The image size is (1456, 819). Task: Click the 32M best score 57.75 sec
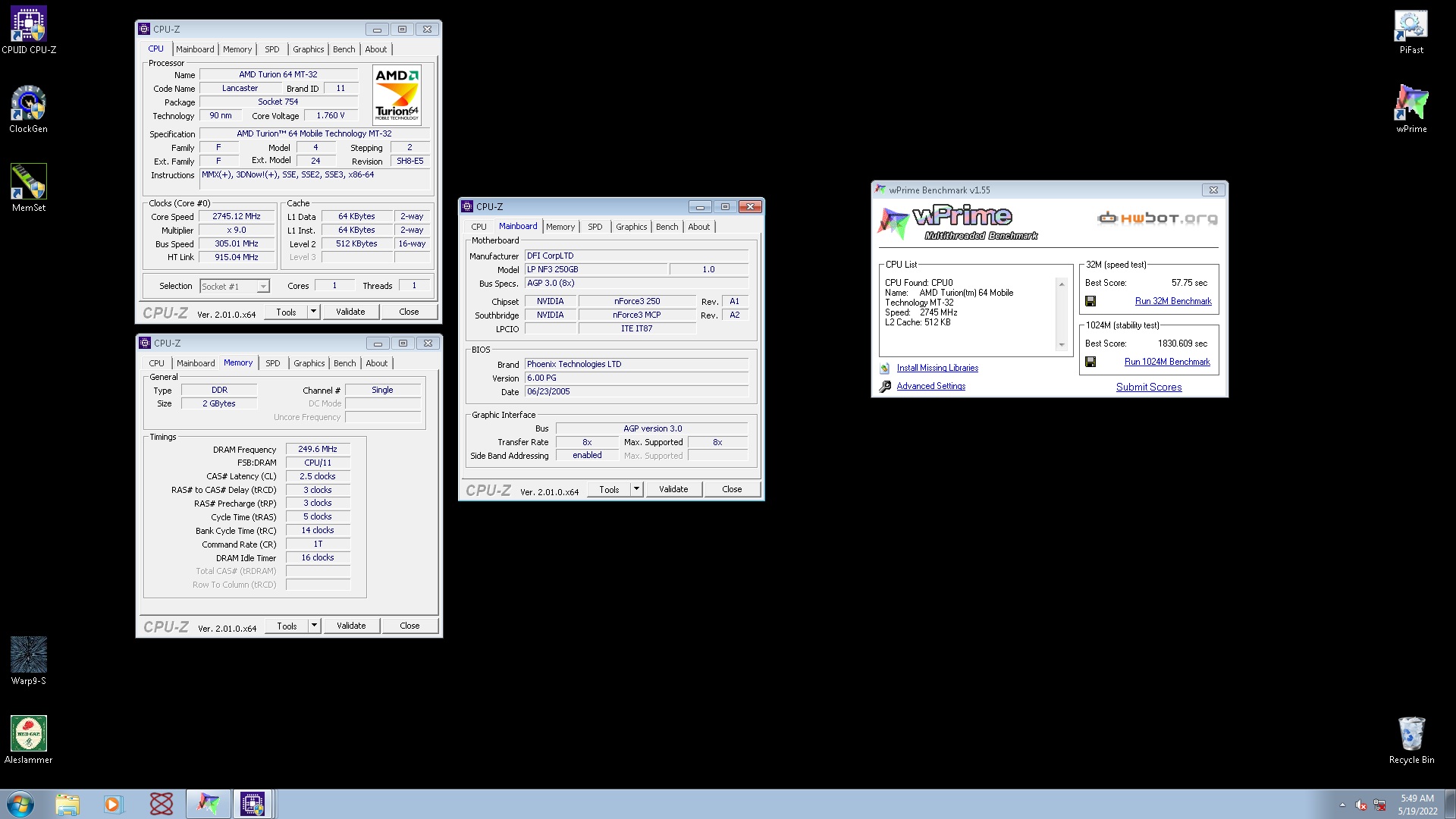click(1189, 283)
